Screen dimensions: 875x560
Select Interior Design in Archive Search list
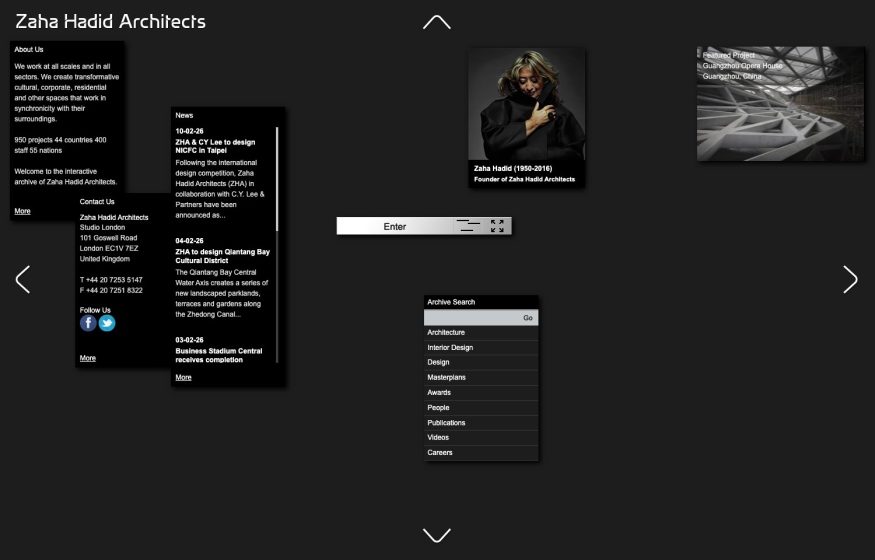tap(450, 347)
